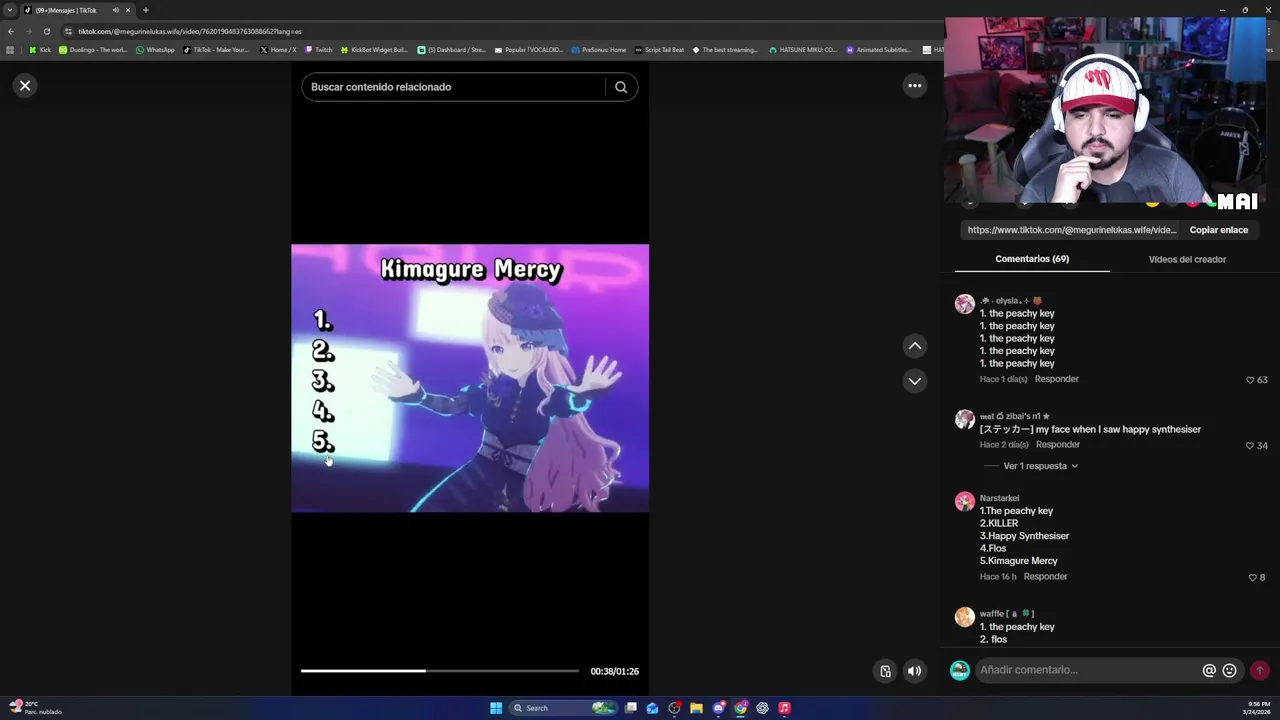The height and width of the screenshot is (720, 1280).
Task: Open the tab search dropdown
Action: pos(10,10)
